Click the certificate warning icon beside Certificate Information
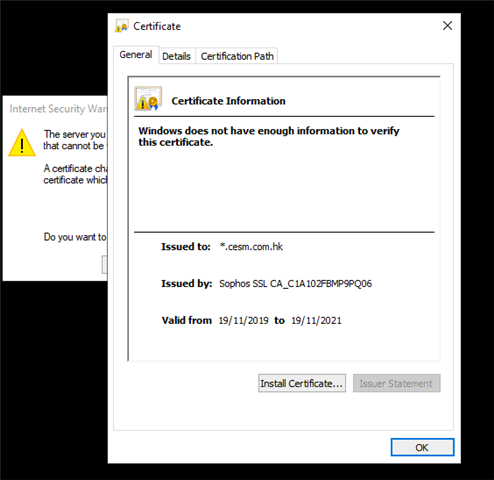The height and width of the screenshot is (480, 494). (x=148, y=99)
